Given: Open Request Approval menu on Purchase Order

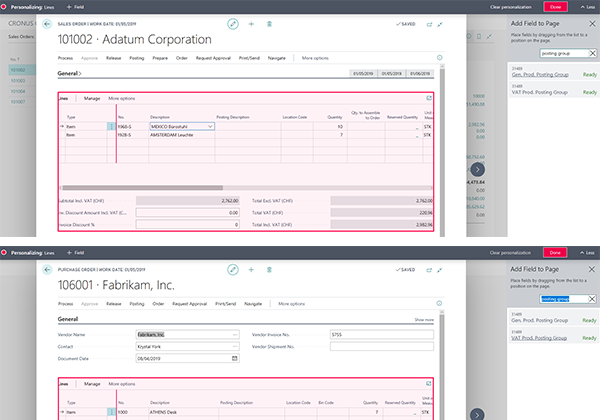Looking at the screenshot, I should (x=190, y=302).
